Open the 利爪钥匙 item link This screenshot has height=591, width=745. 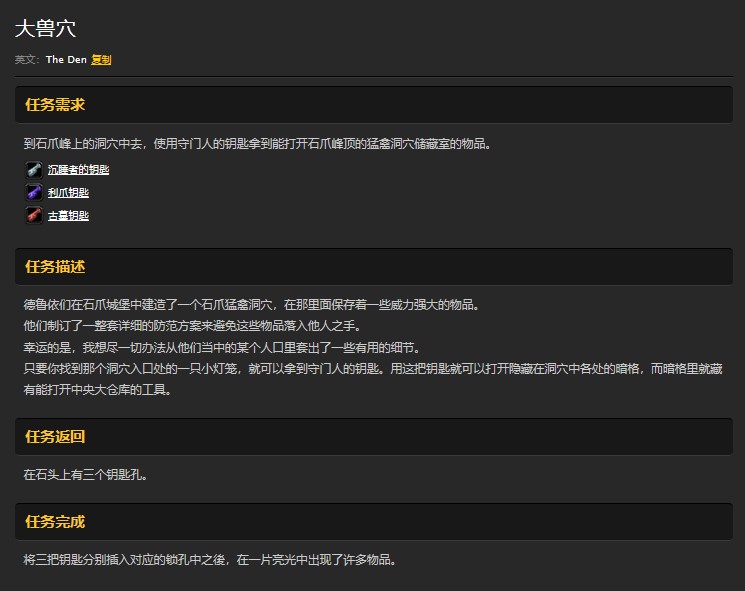(x=68, y=192)
